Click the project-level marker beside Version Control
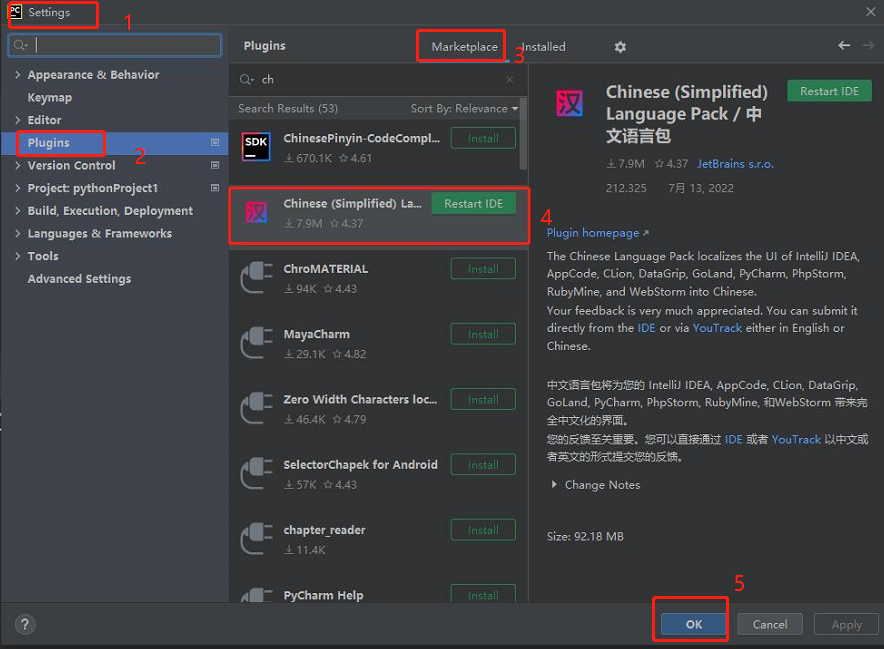The width and height of the screenshot is (884, 649). tap(215, 165)
